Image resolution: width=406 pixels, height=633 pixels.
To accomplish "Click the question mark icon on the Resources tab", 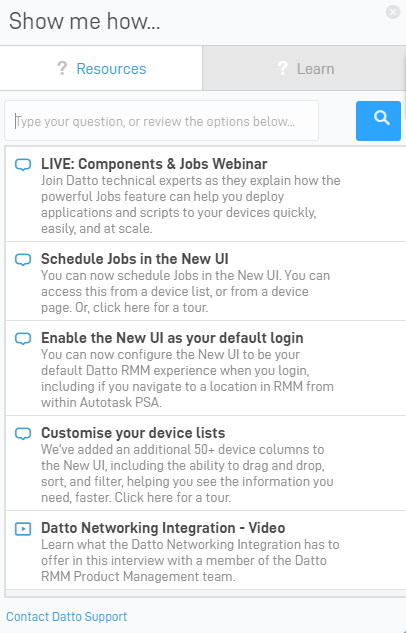I will [x=62, y=68].
